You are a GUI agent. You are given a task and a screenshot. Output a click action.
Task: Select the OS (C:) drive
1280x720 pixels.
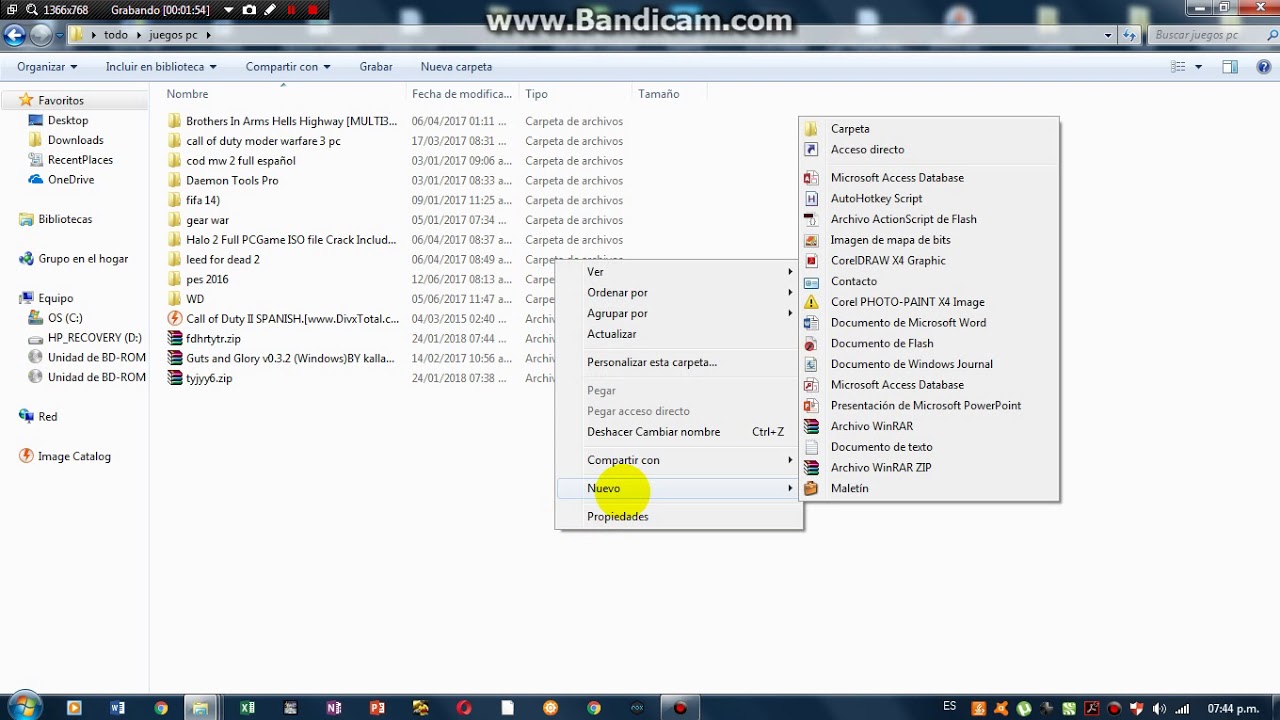coord(65,318)
